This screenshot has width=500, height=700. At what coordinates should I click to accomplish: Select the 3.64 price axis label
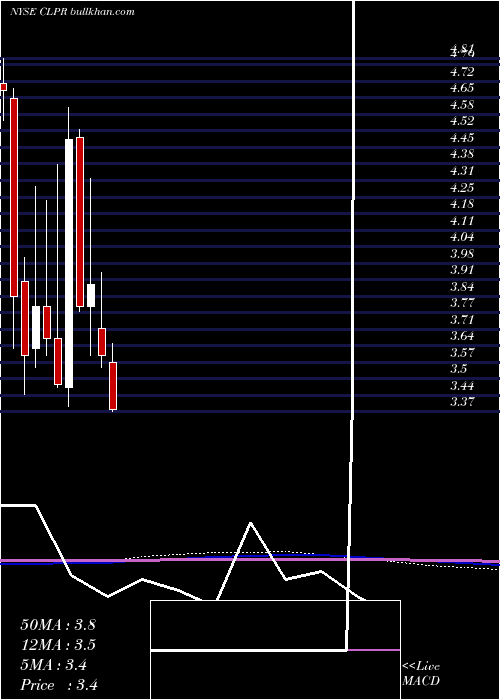pos(462,336)
